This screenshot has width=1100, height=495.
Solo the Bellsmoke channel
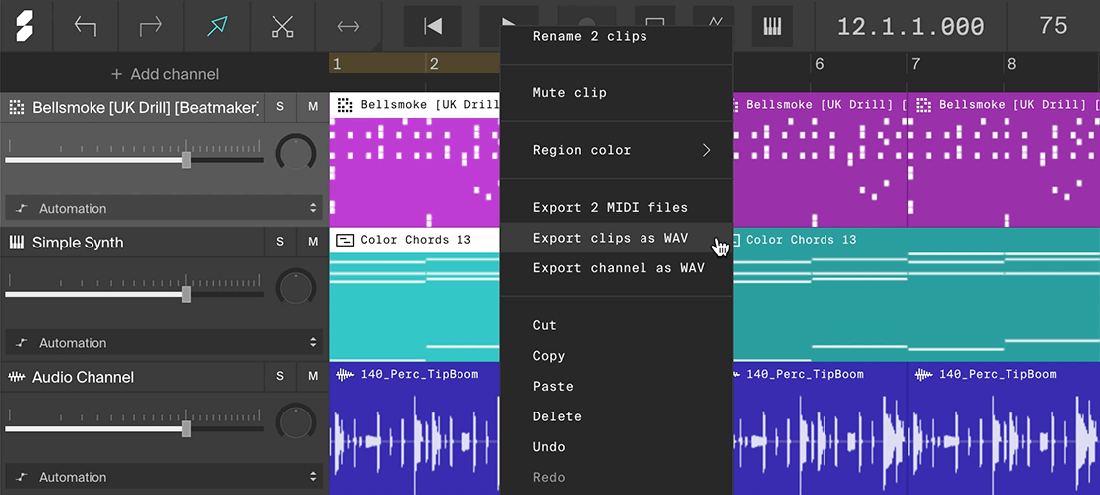pyautogui.click(x=280, y=107)
